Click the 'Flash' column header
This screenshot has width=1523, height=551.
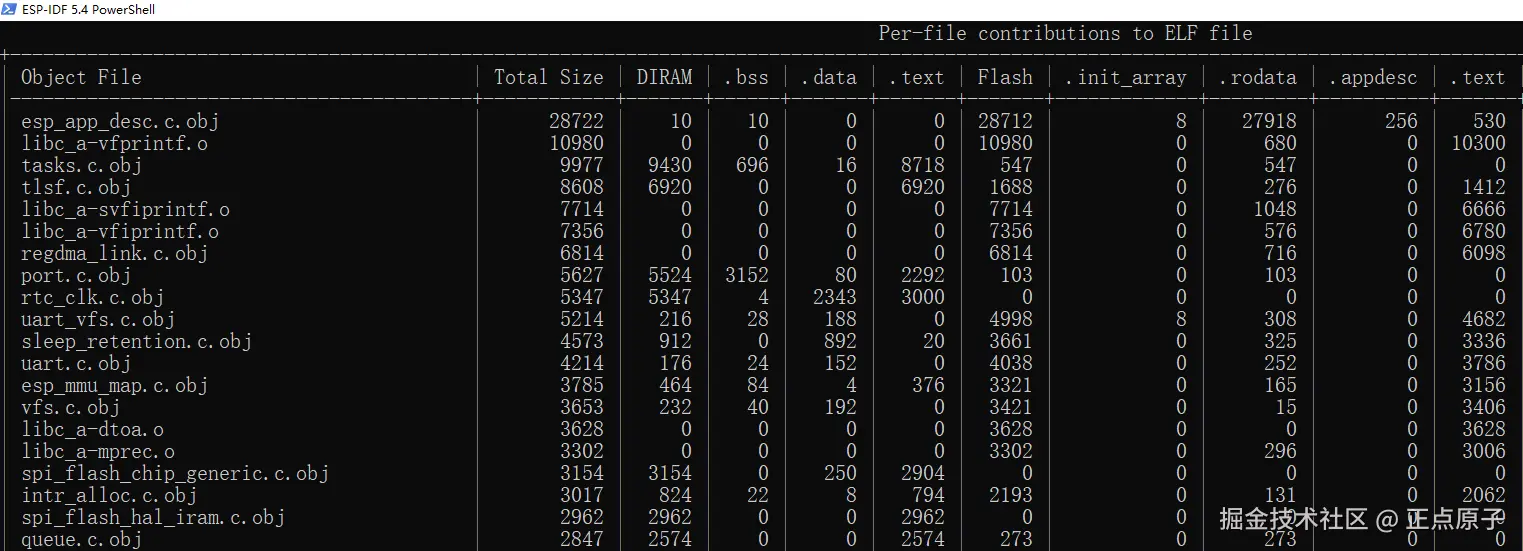[x=1005, y=77]
